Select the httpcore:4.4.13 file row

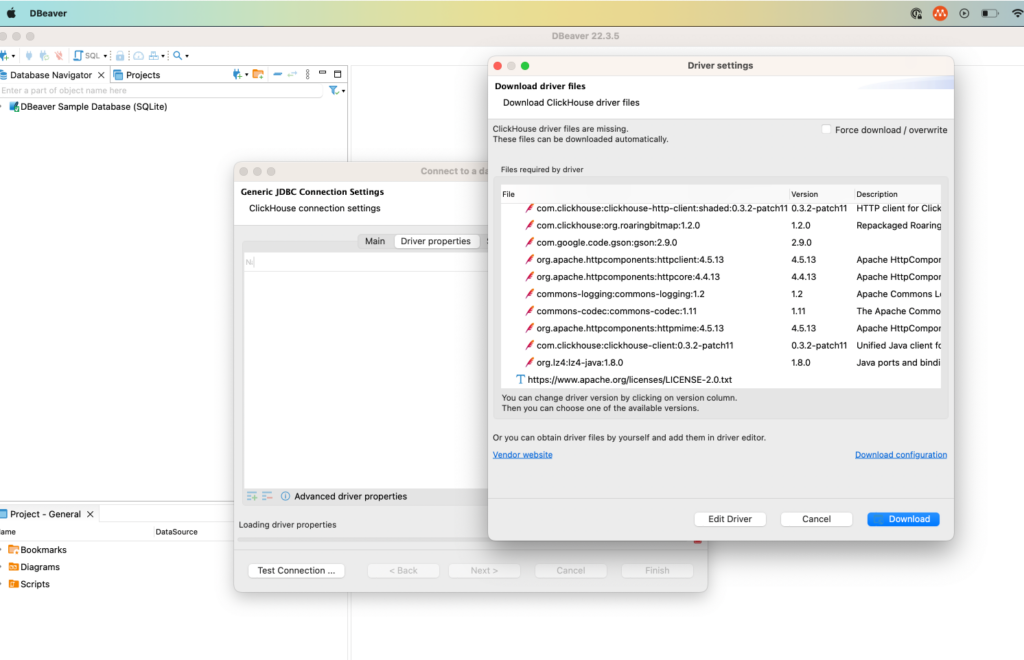click(721, 277)
